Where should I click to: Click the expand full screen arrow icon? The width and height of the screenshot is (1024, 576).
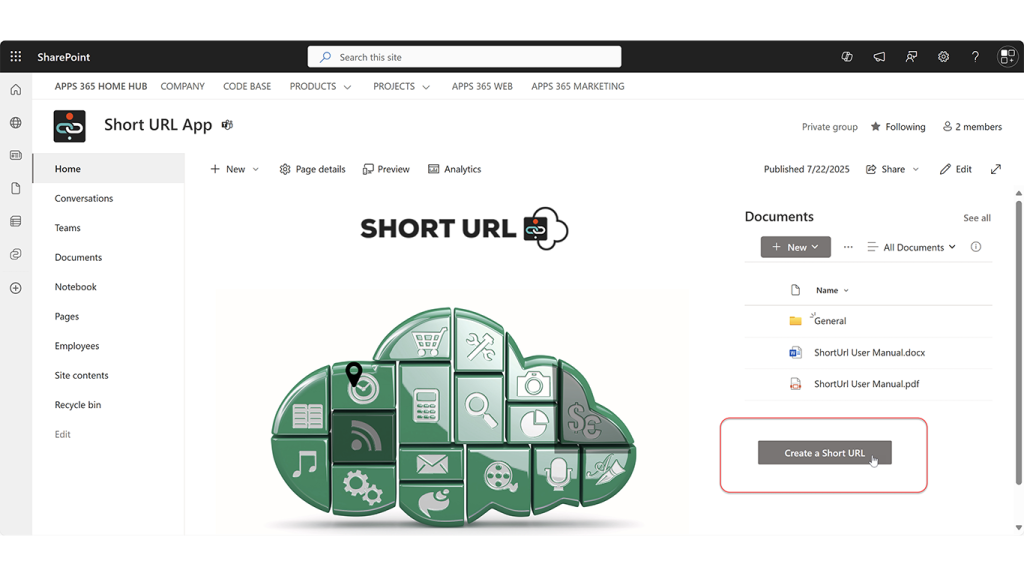click(x=995, y=169)
